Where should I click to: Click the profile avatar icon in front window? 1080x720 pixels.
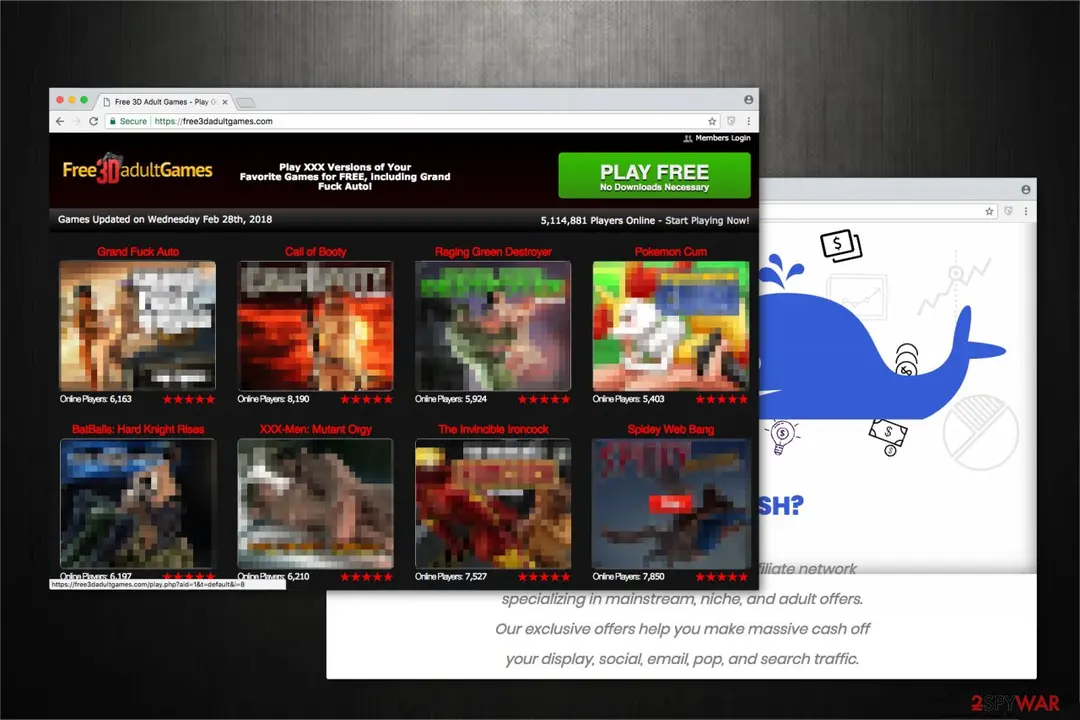coord(748,100)
